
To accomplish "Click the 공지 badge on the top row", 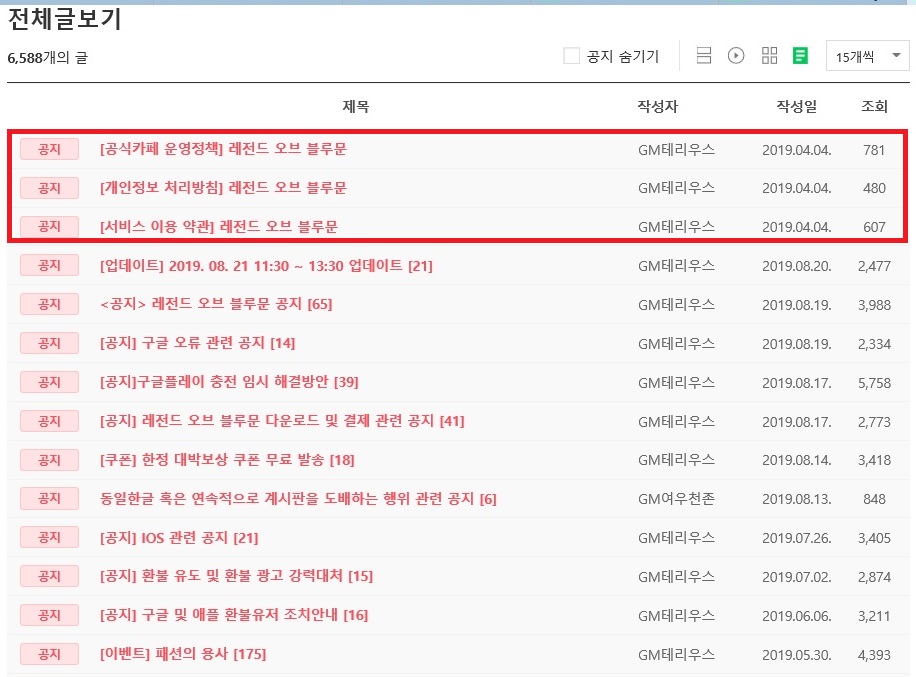I will click(48, 149).
